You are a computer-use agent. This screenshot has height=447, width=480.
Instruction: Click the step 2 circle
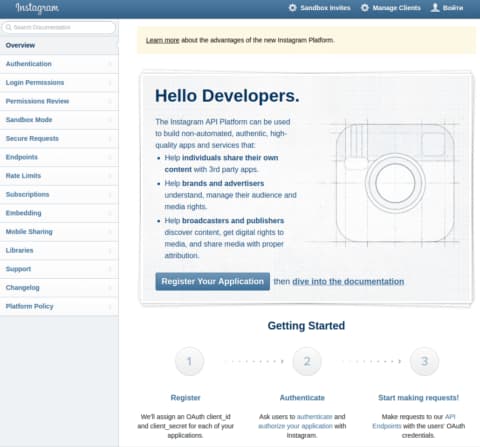pos(307,361)
